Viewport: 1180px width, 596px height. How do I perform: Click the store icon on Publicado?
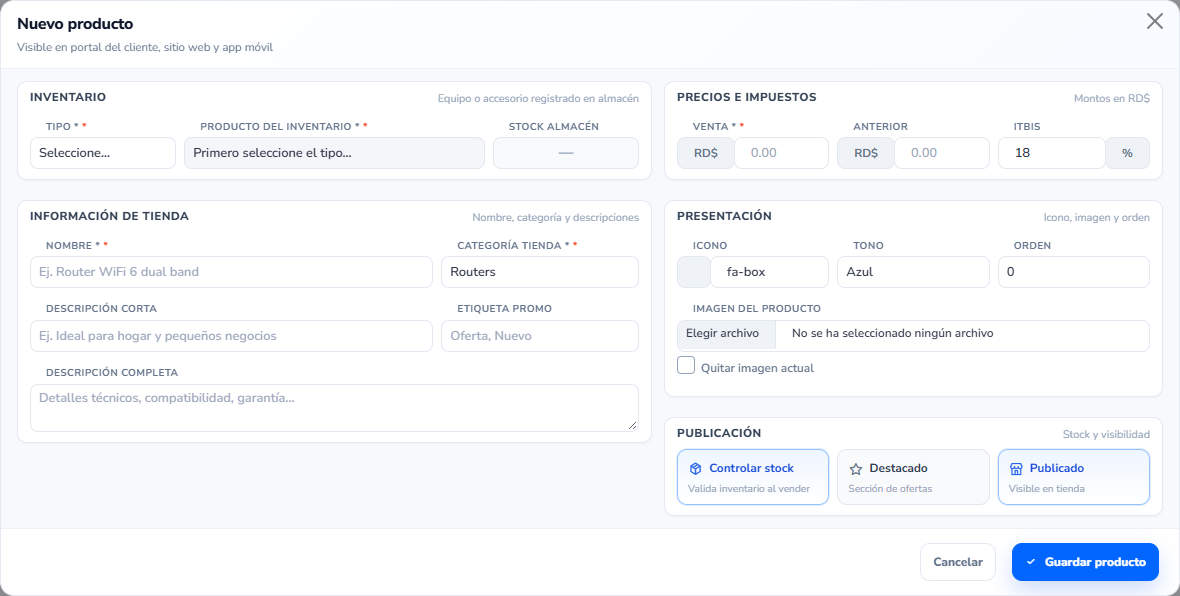(x=1016, y=469)
